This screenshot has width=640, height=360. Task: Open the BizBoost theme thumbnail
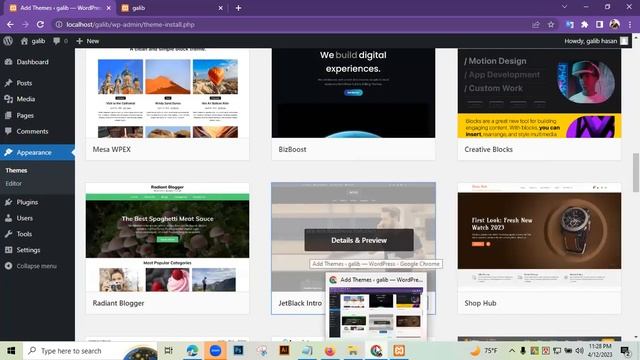(x=353, y=93)
